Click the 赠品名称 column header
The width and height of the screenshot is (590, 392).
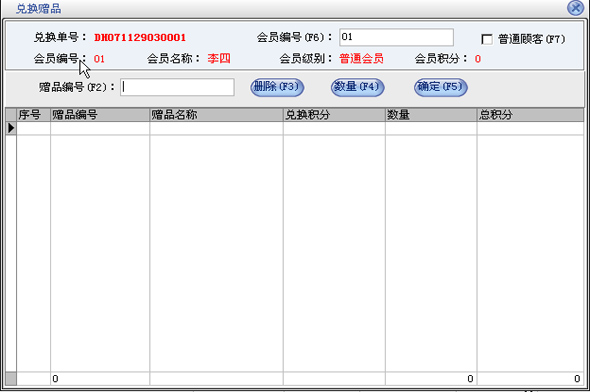pos(216,115)
